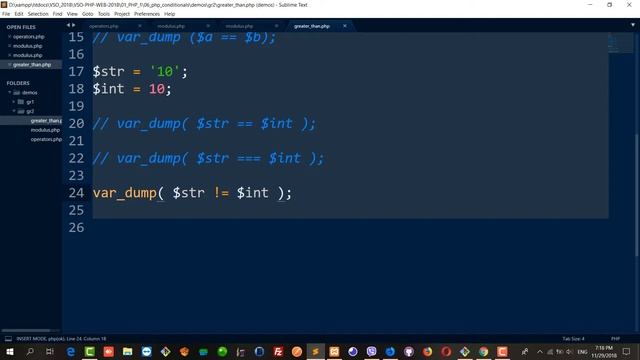The height and width of the screenshot is (360, 640).
Task: Close the greater_than.php tab
Action: 345,26
